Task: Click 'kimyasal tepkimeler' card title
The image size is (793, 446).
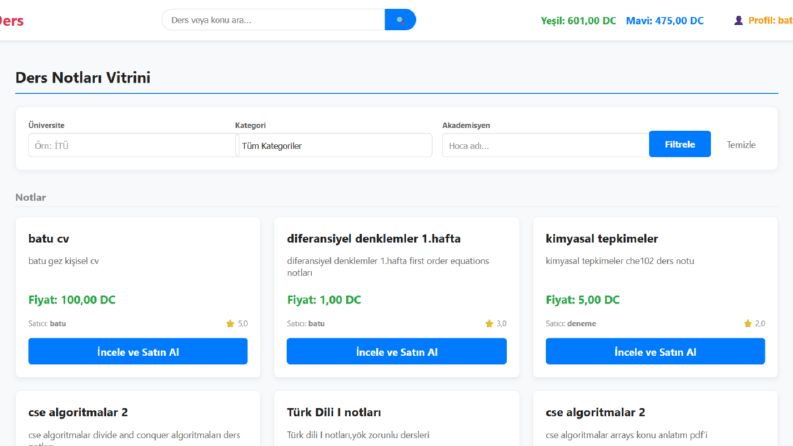Action: [602, 239]
